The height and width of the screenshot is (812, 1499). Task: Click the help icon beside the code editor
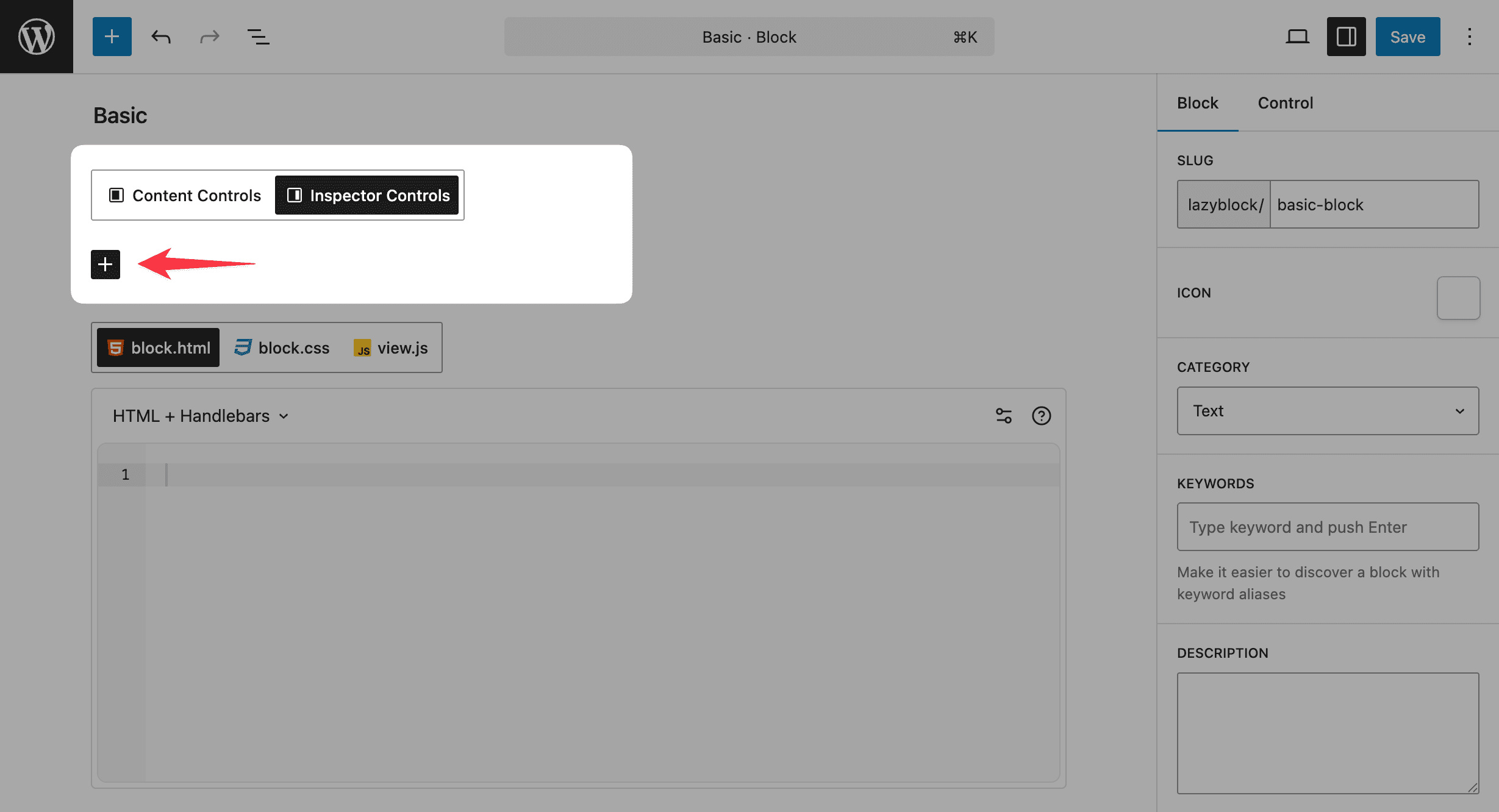click(x=1042, y=415)
